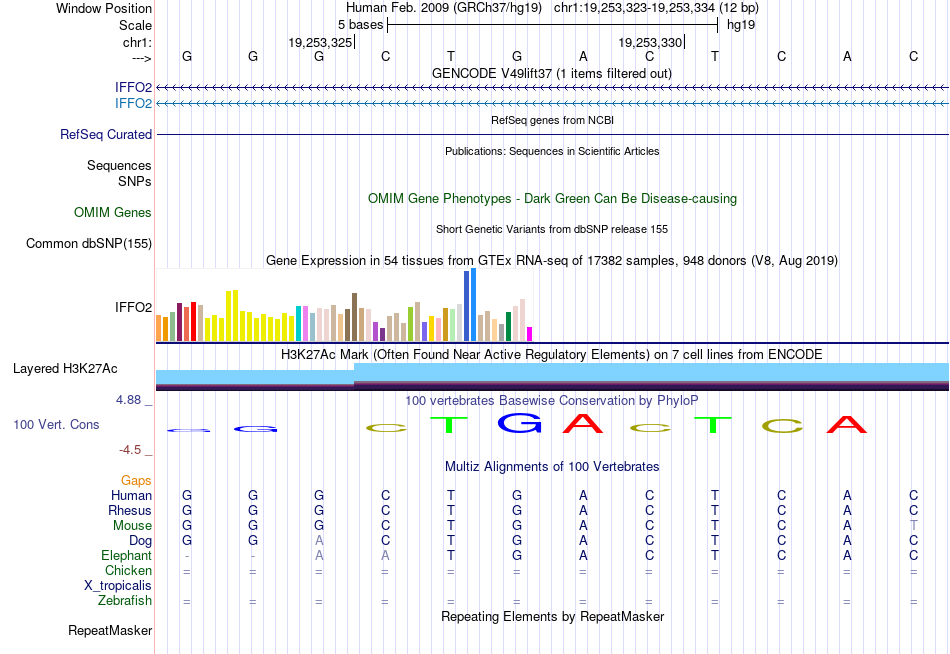Click the tallest blue GTEx expression bar

click(474, 305)
